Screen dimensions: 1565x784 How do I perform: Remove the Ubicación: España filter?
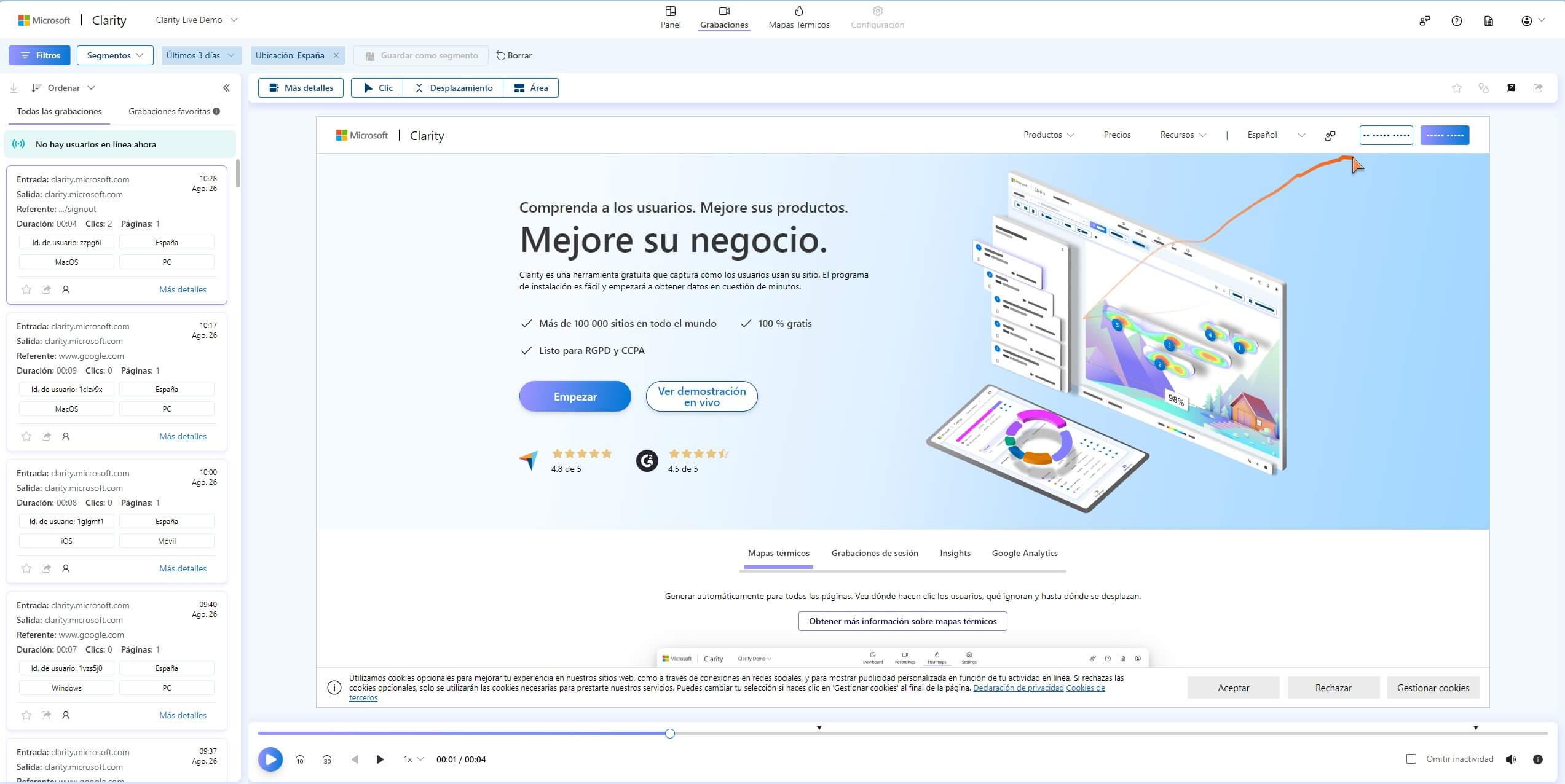click(336, 55)
